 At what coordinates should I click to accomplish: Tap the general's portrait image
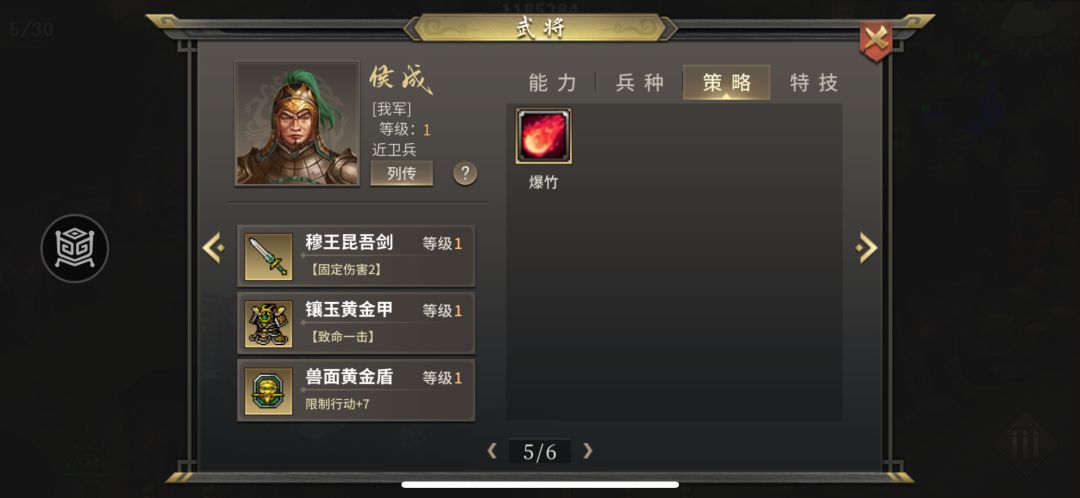297,124
